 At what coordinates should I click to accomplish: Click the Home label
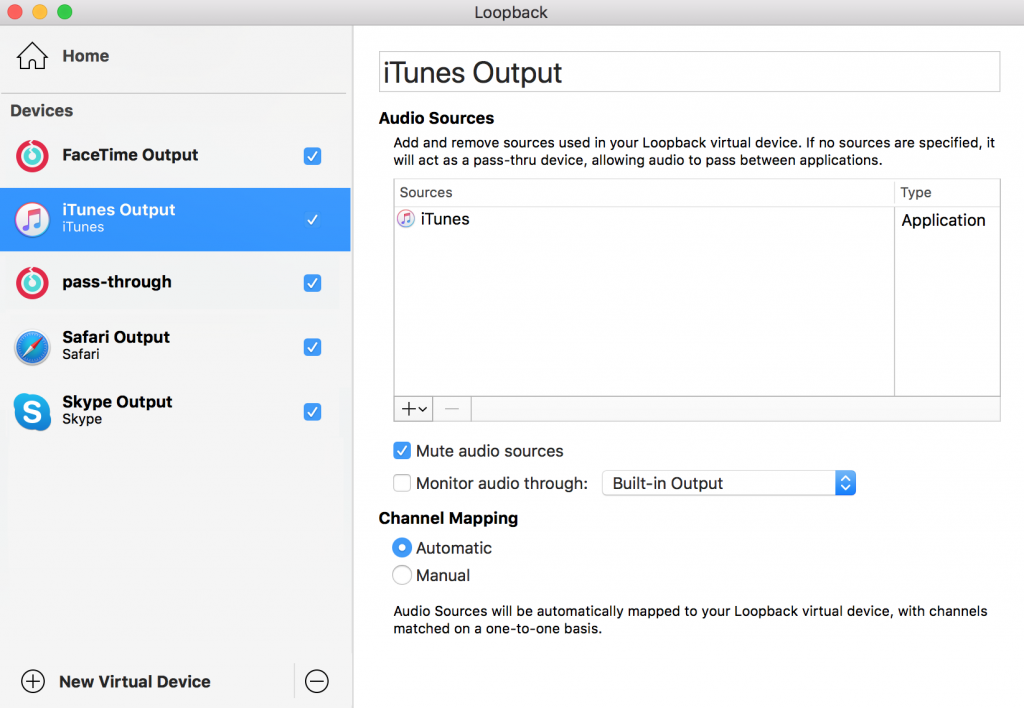[86, 56]
